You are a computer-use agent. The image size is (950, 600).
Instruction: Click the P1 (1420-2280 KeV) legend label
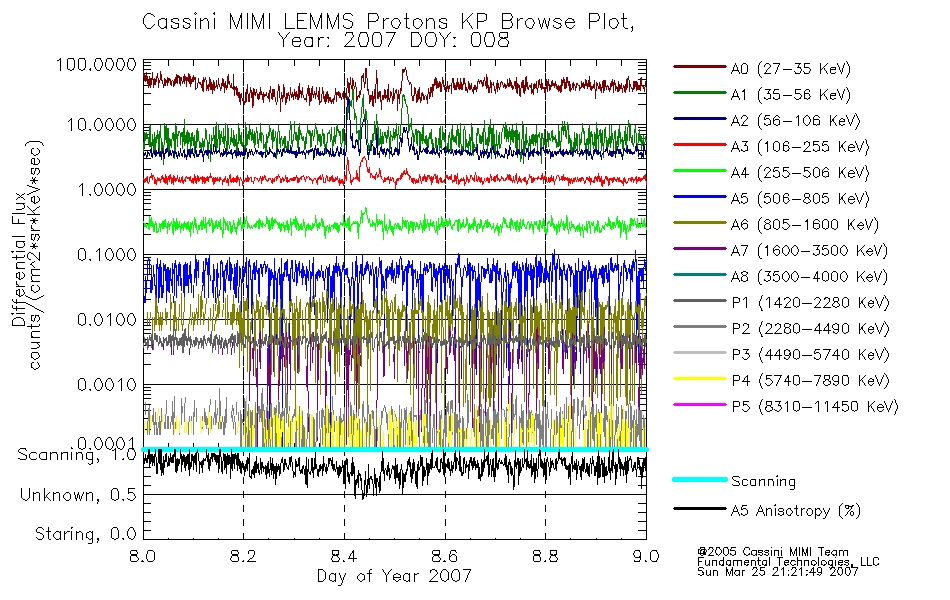click(810, 303)
